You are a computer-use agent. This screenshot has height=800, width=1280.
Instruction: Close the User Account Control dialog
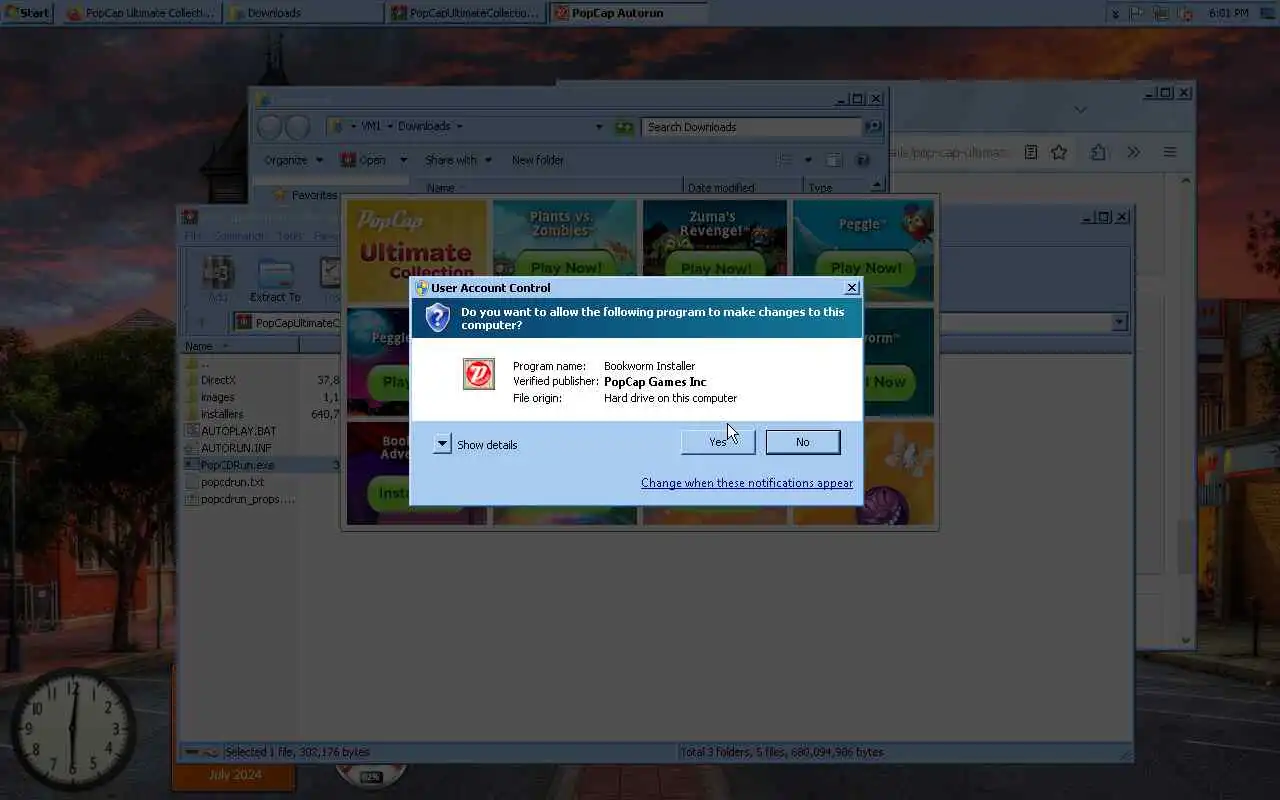(852, 288)
